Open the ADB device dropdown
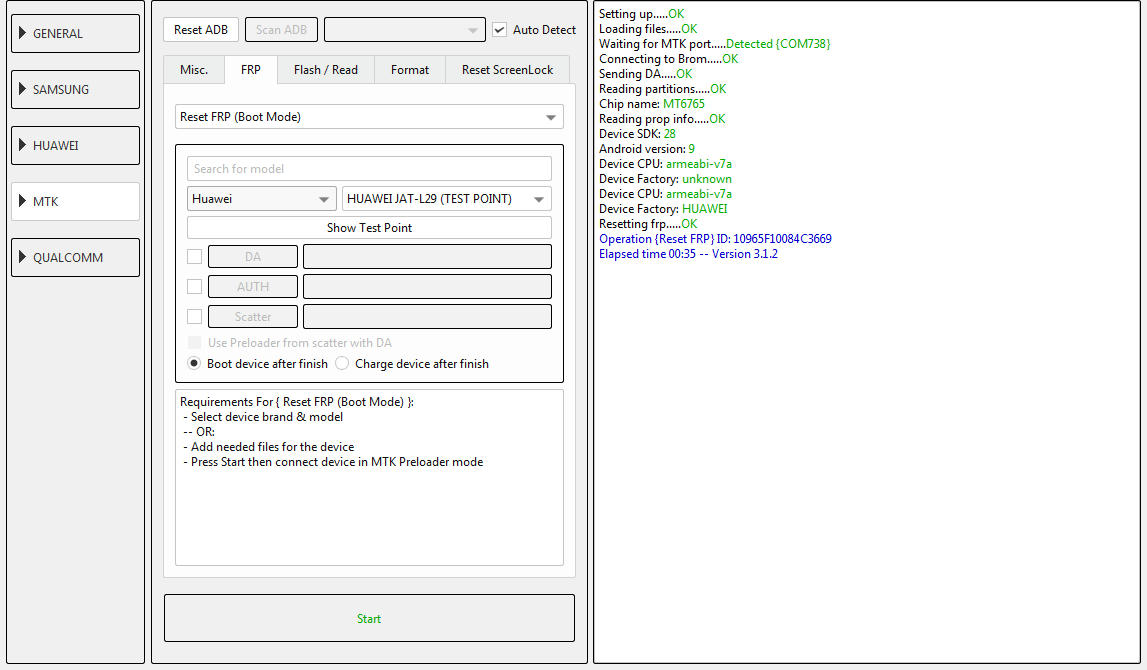1147x670 pixels. [405, 30]
